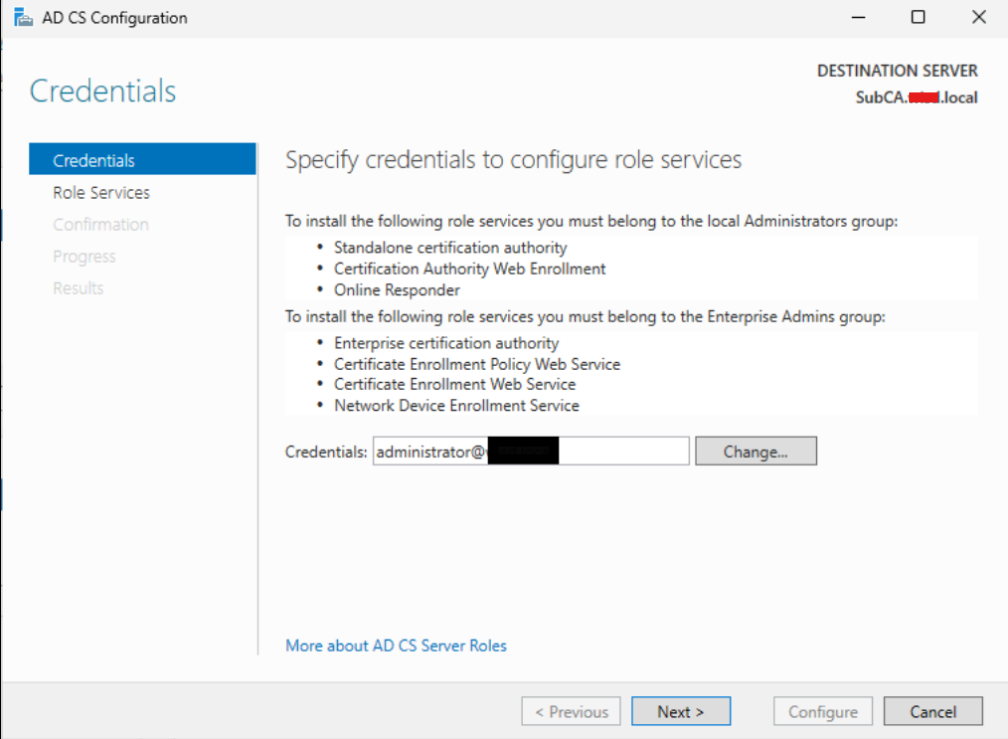1008x739 pixels.
Task: Maximize the AD CS Configuration window
Action: (x=918, y=18)
